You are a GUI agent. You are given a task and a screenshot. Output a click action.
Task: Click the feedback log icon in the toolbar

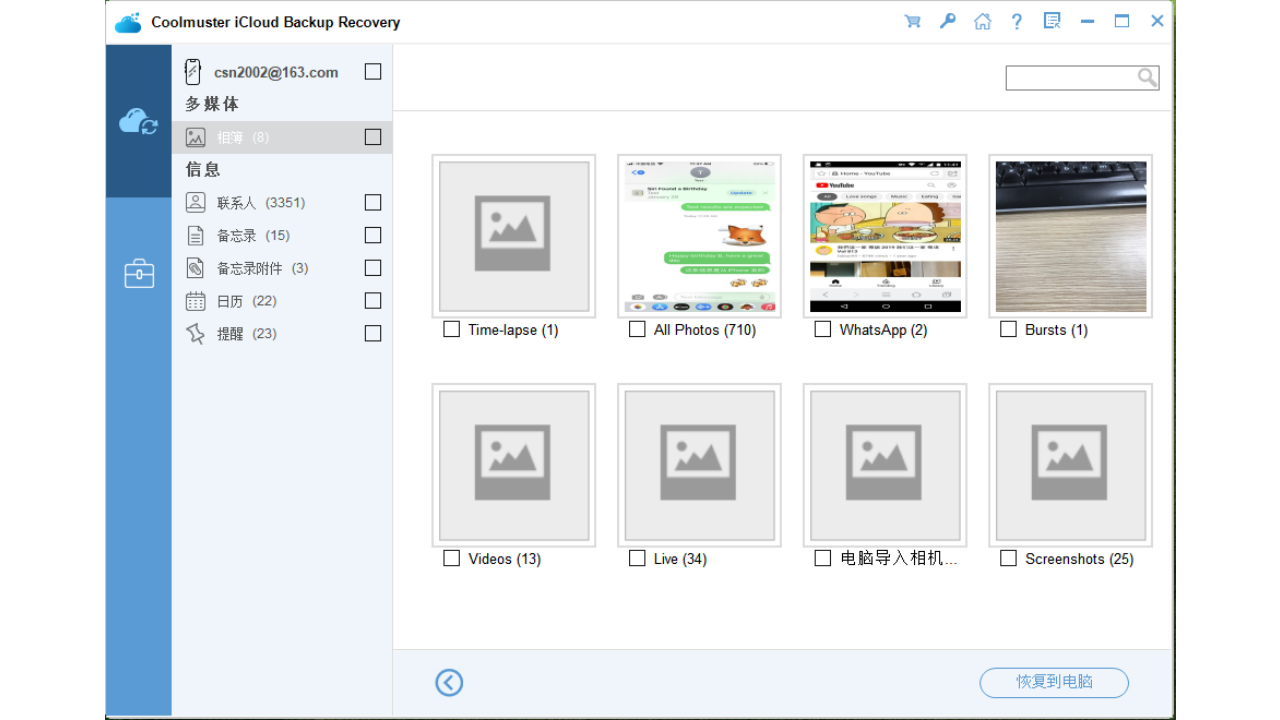[1052, 20]
